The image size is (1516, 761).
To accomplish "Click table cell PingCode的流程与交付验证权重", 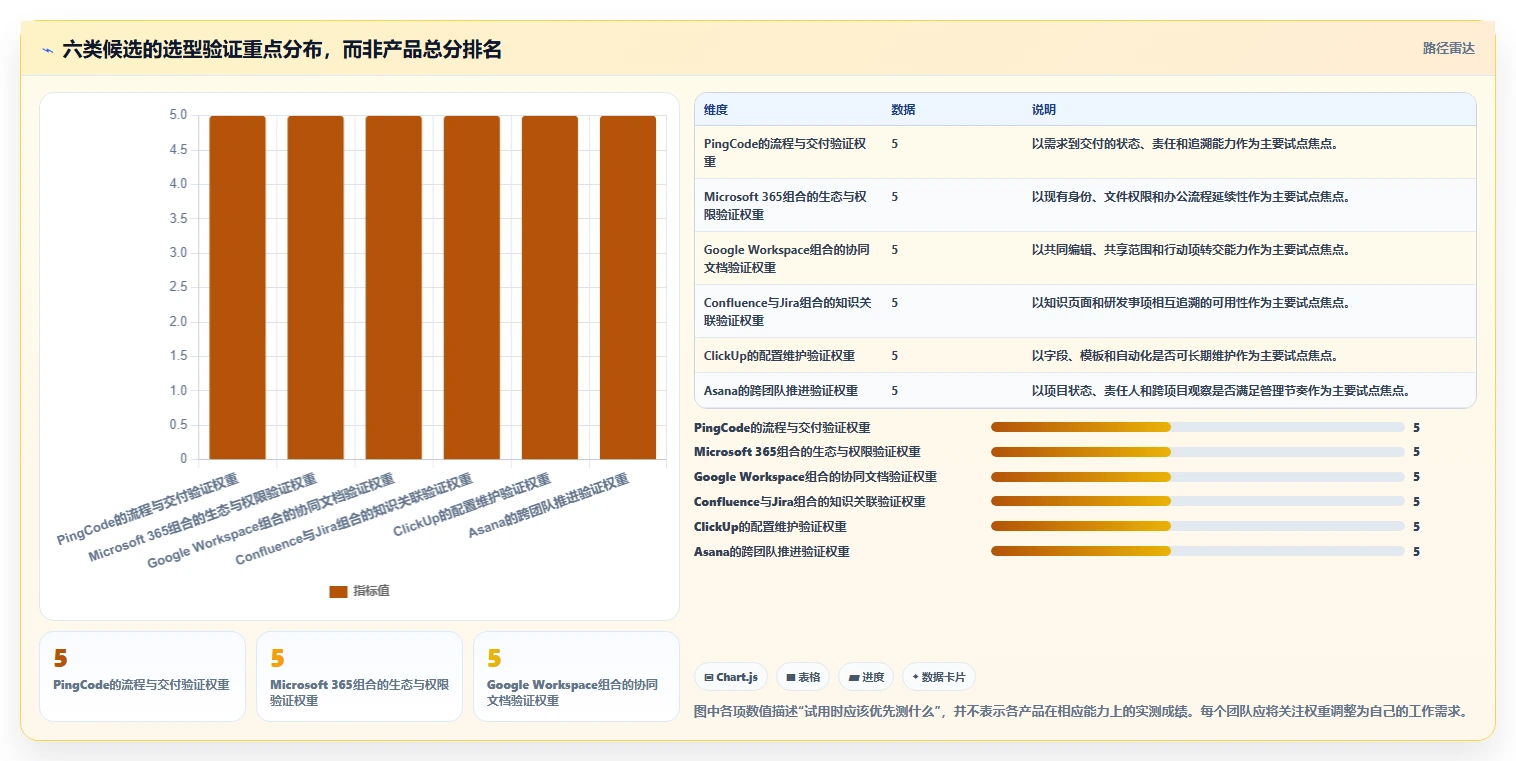I will tap(787, 152).
